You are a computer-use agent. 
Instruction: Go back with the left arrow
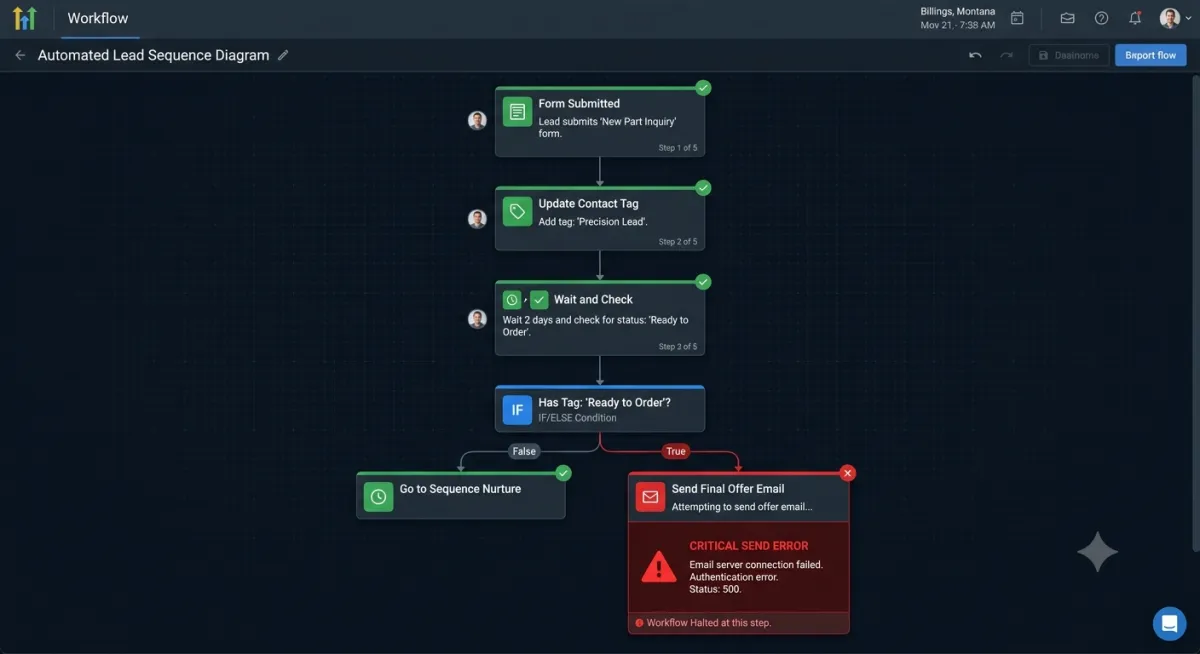coord(20,55)
